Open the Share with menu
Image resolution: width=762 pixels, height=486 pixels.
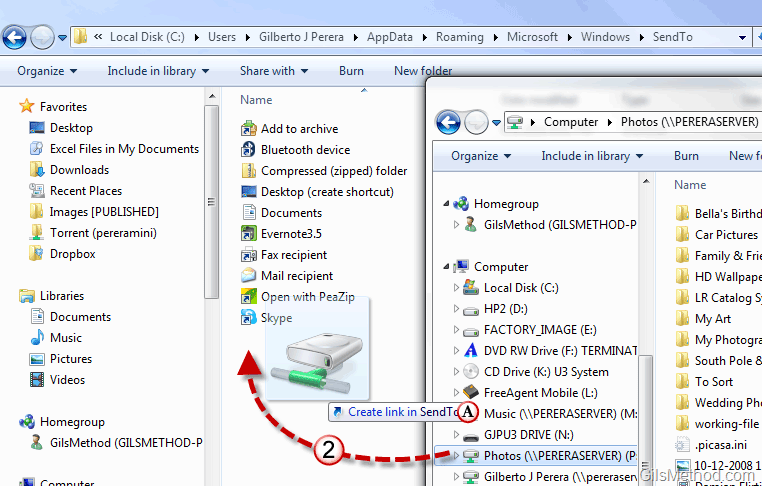pyautogui.click(x=274, y=71)
